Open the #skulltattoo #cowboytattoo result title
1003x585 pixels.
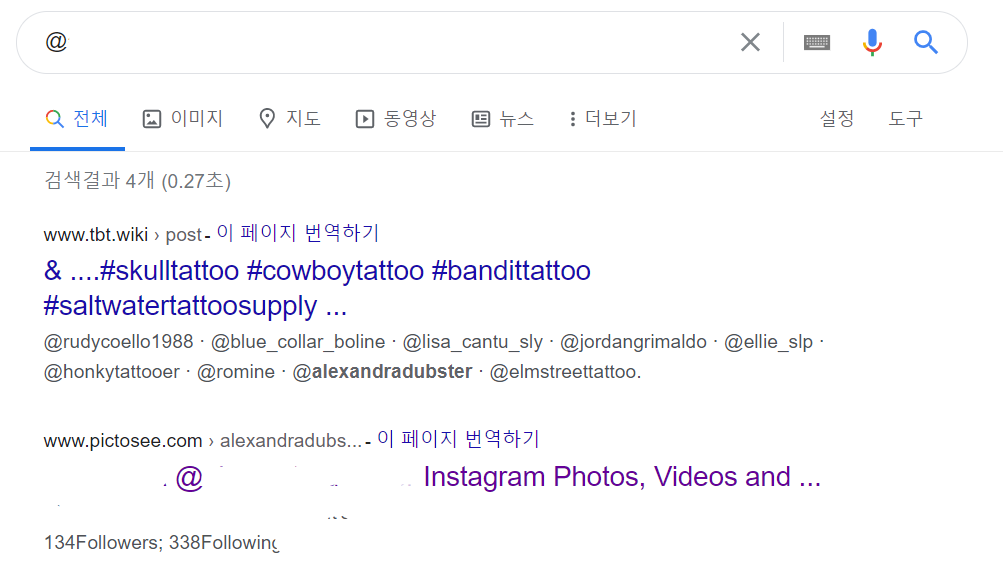point(317,288)
